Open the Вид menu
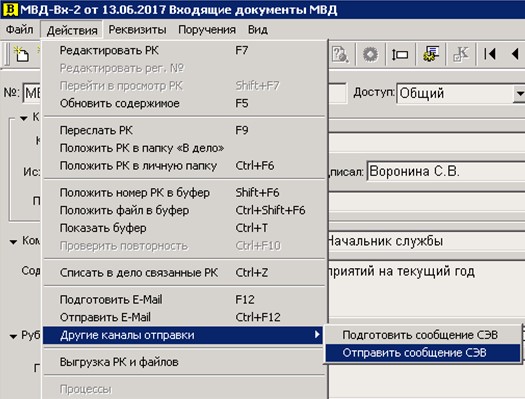Viewport: 525px width, 399px height. click(258, 30)
